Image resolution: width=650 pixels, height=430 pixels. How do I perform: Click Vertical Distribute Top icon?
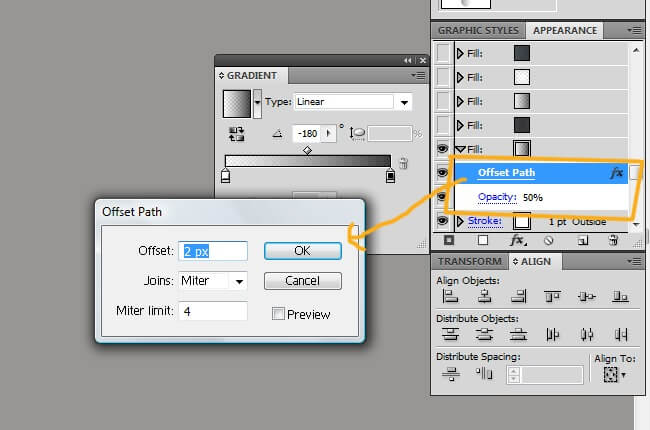pyautogui.click(x=450, y=334)
